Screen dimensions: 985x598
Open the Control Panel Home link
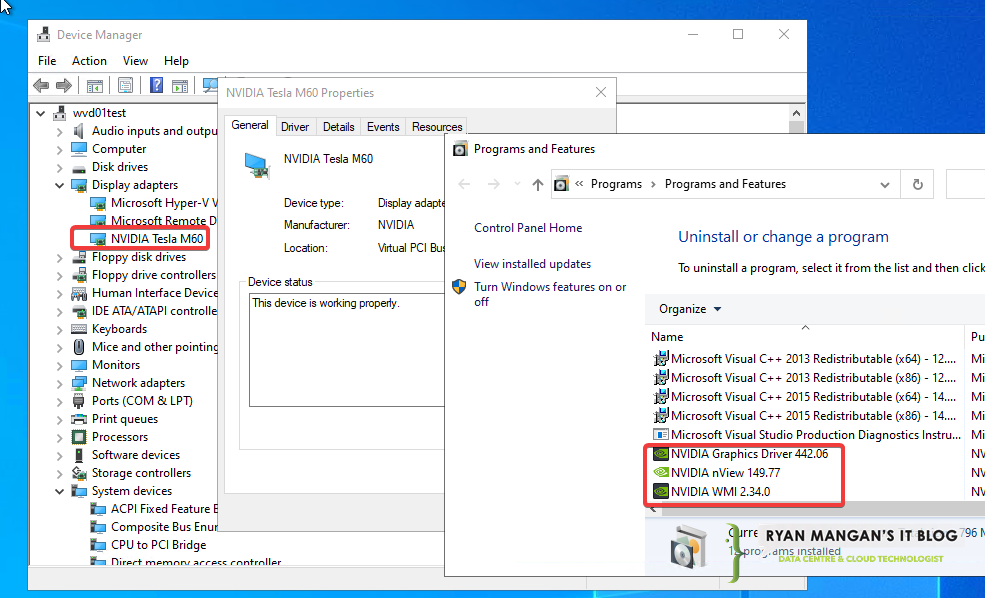click(x=528, y=228)
